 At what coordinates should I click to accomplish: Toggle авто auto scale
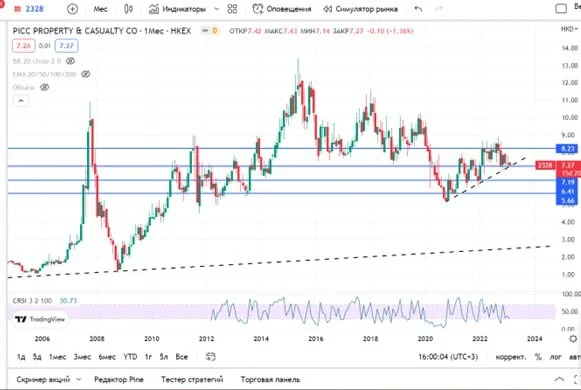(x=574, y=357)
